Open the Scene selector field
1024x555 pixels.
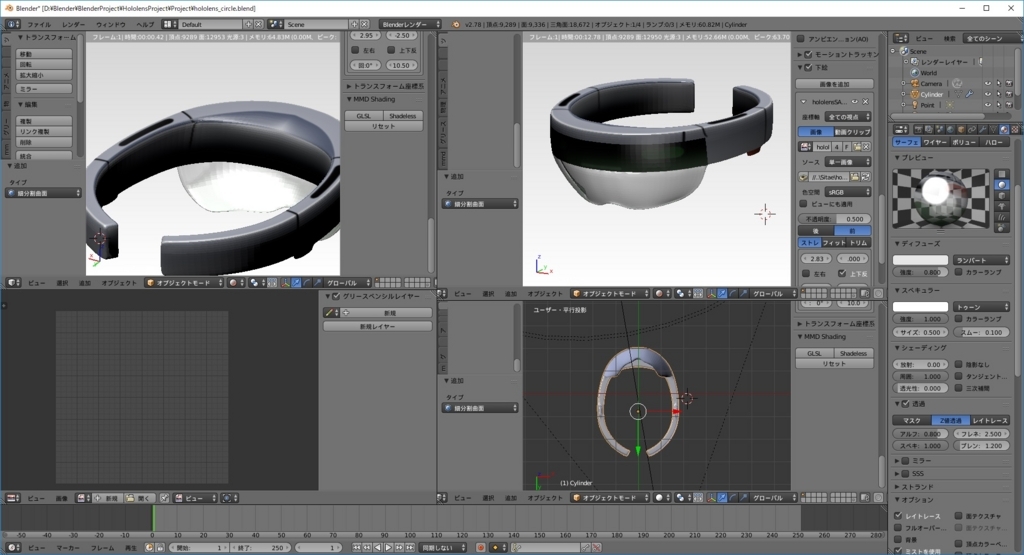click(x=316, y=24)
